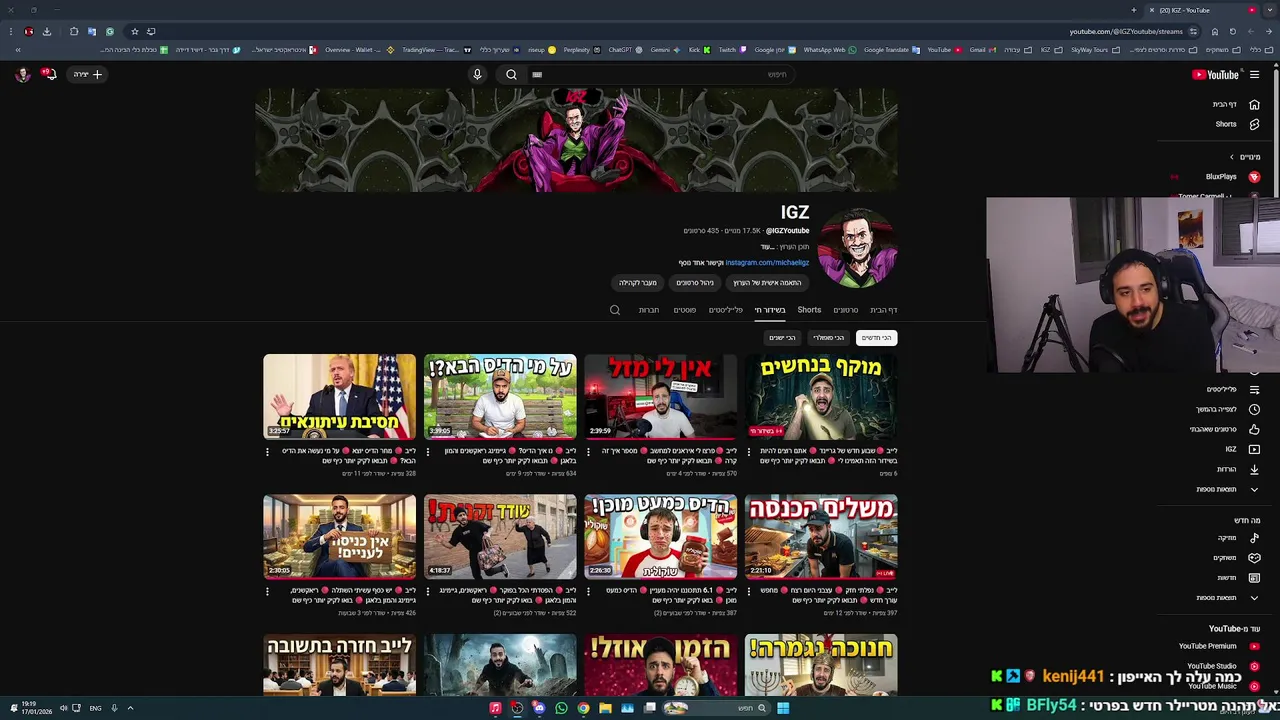Open the bakery 2:21:10 stream thumbnail
The width and height of the screenshot is (1280, 720).
pyautogui.click(x=821, y=537)
